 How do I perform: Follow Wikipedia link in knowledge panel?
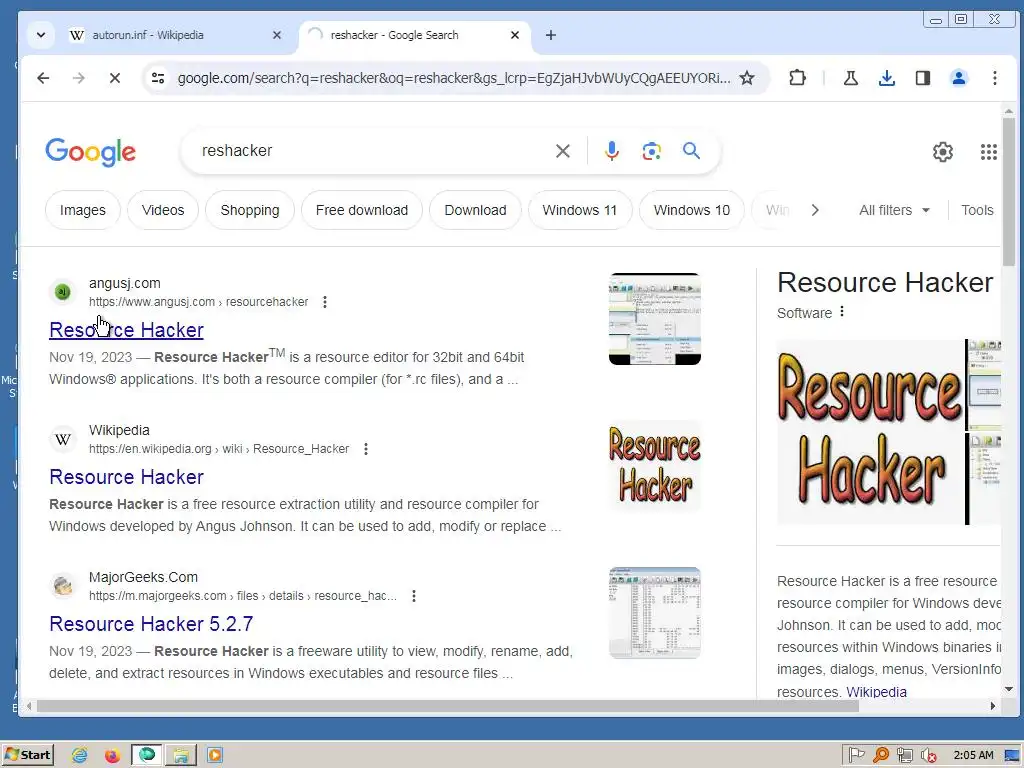coord(876,692)
